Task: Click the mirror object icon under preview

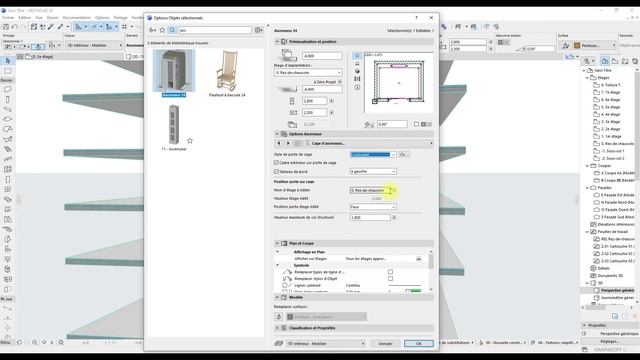Action: click(369, 124)
